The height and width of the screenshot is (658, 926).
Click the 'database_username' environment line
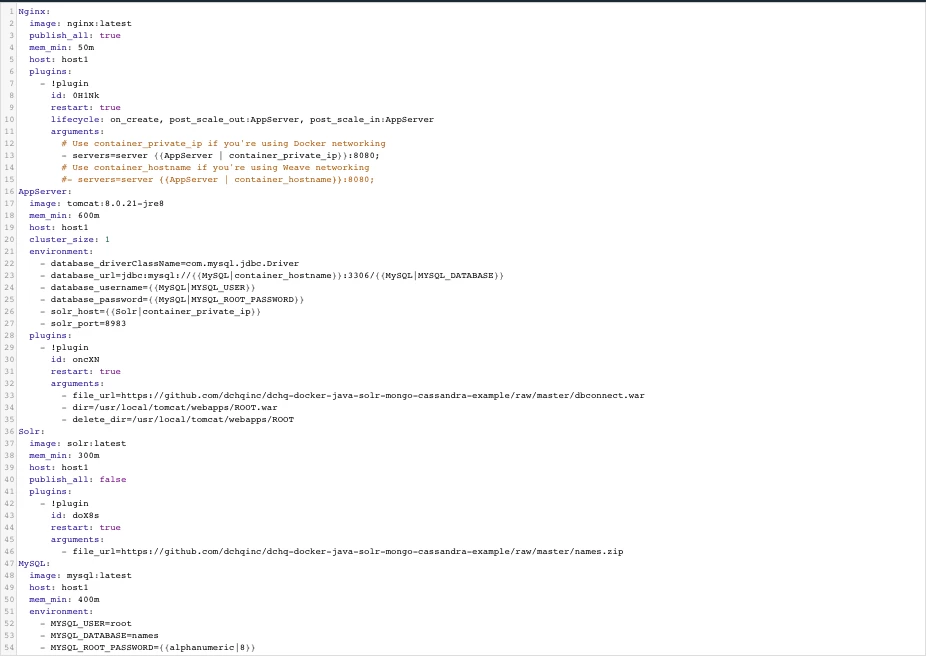click(148, 288)
